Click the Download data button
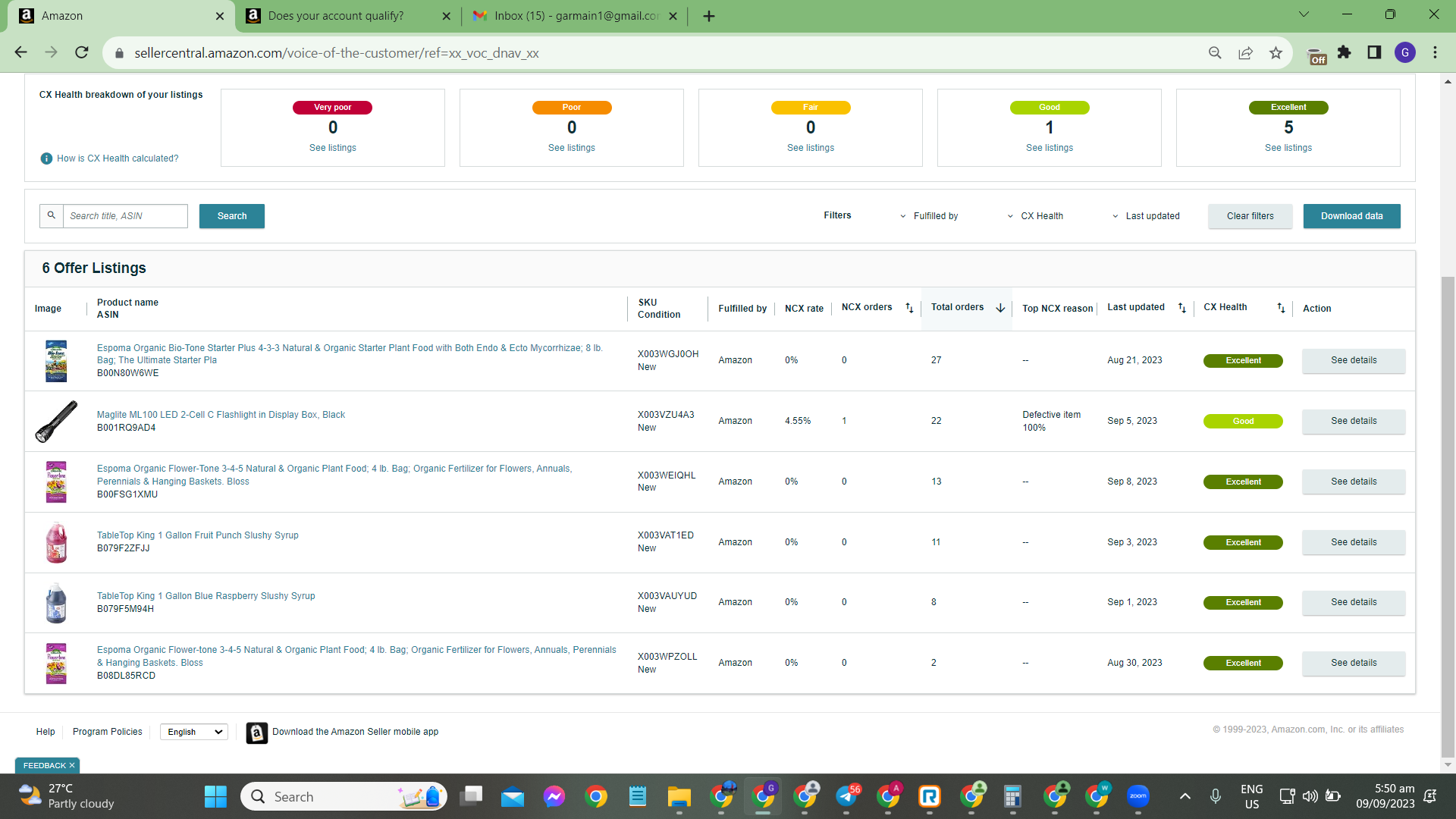1456x819 pixels. click(1352, 216)
